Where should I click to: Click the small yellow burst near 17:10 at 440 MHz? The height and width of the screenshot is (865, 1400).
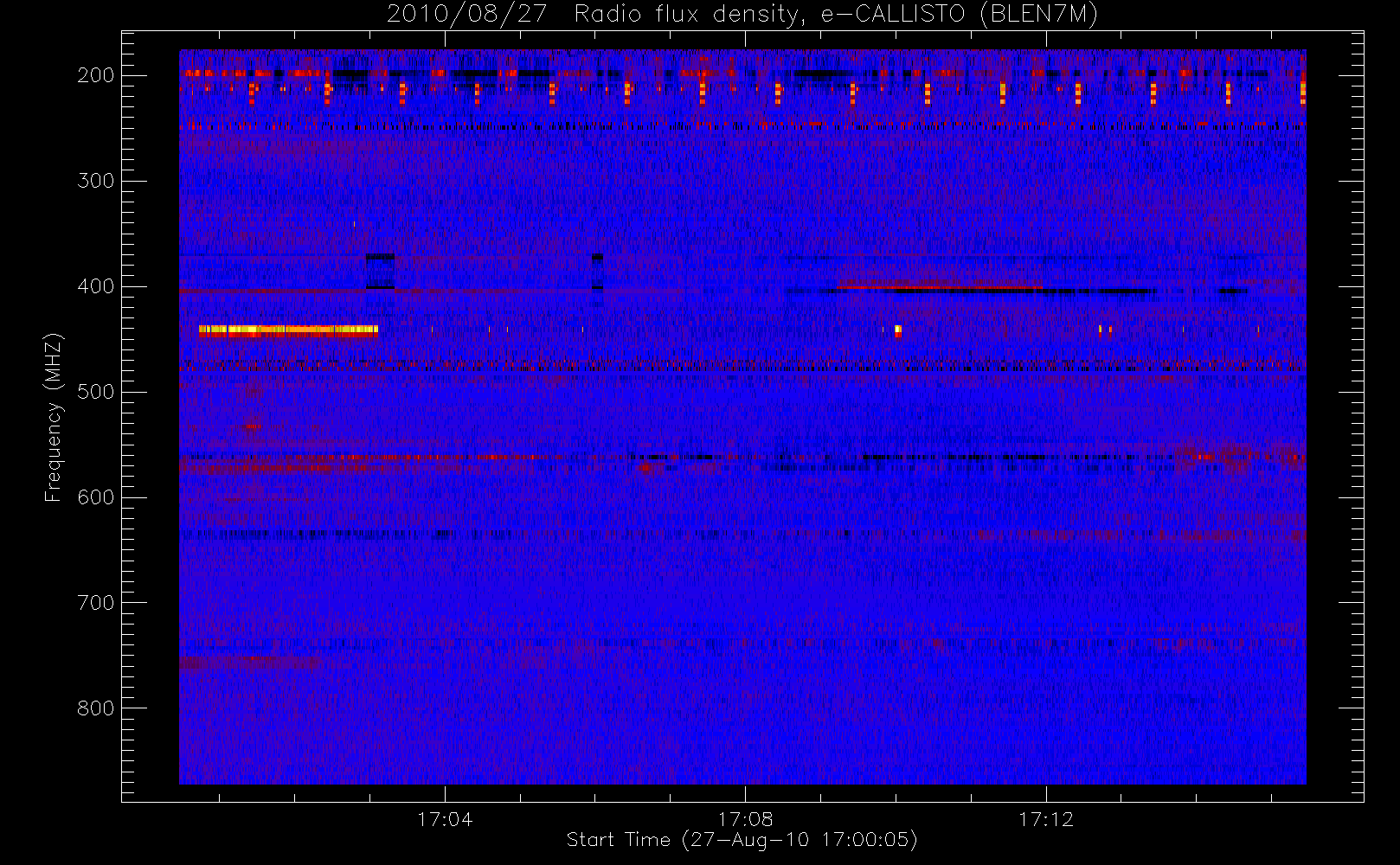coord(897,330)
